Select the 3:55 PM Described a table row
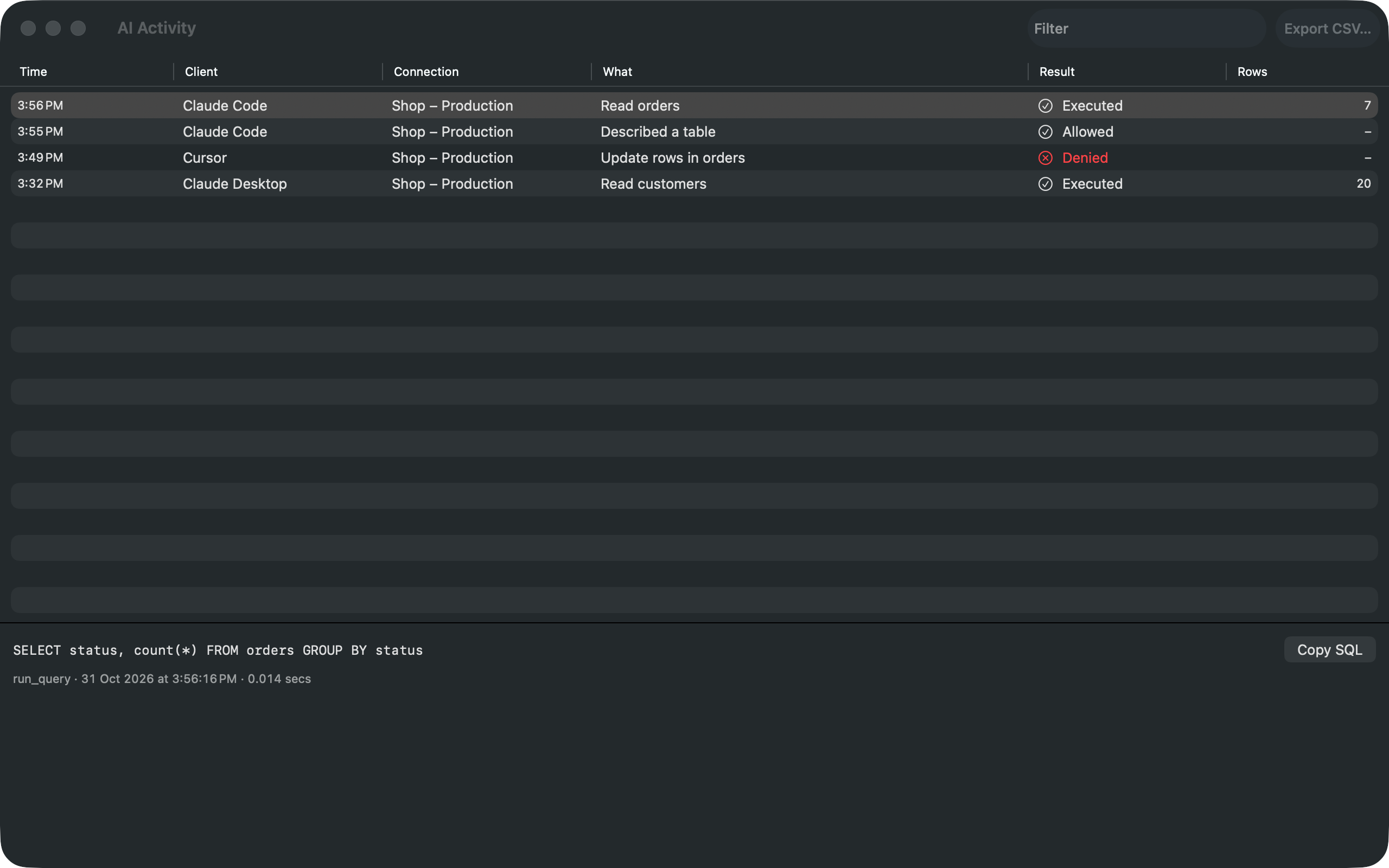The width and height of the screenshot is (1389, 868). [x=694, y=131]
